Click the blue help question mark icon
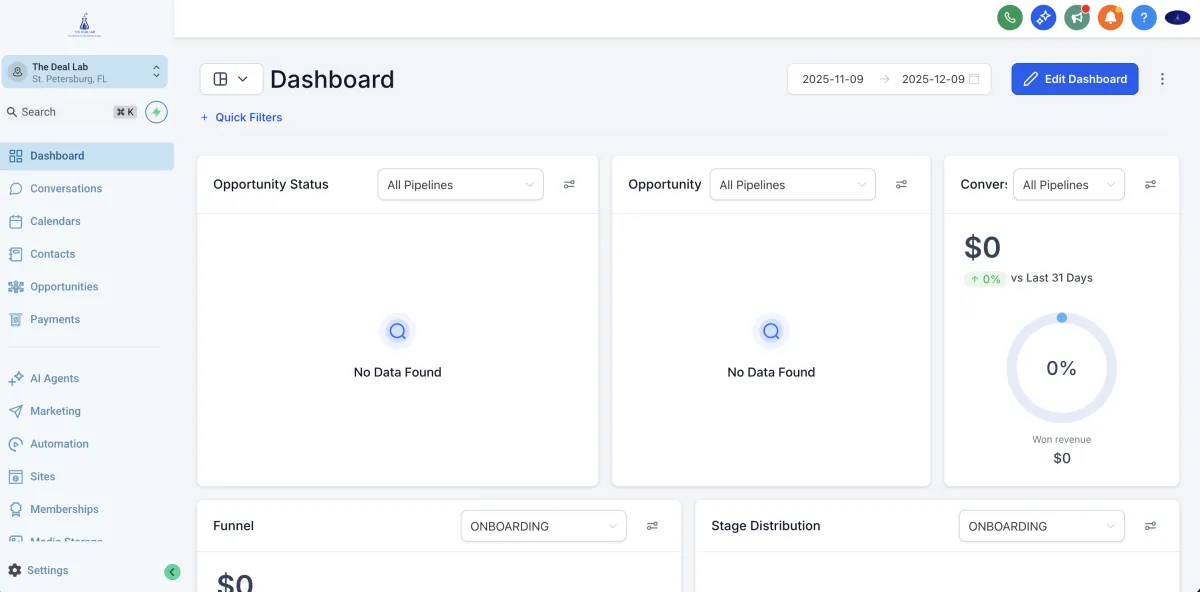 point(1144,17)
